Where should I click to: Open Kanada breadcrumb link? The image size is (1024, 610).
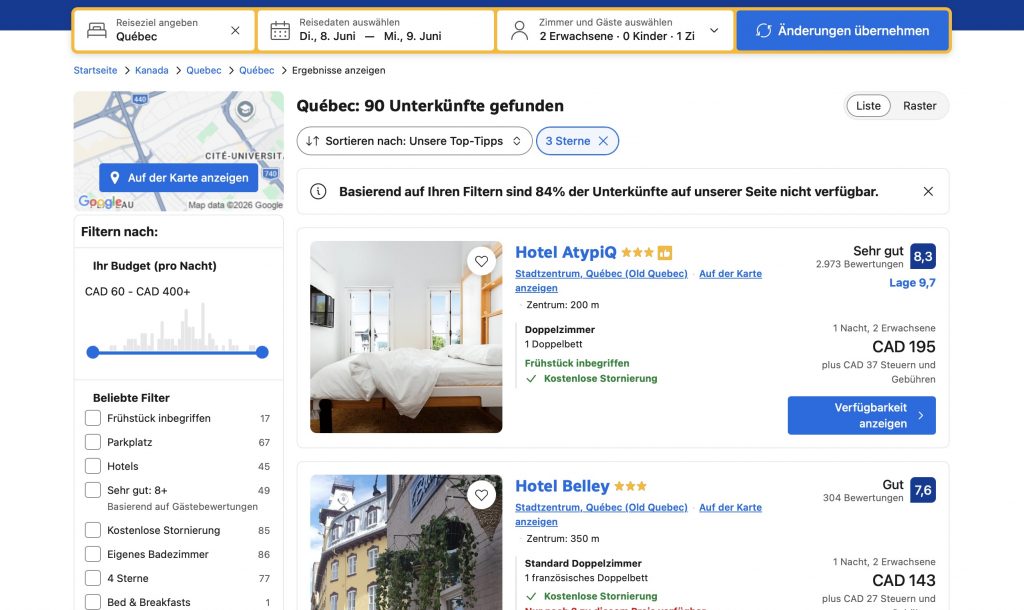(x=152, y=70)
